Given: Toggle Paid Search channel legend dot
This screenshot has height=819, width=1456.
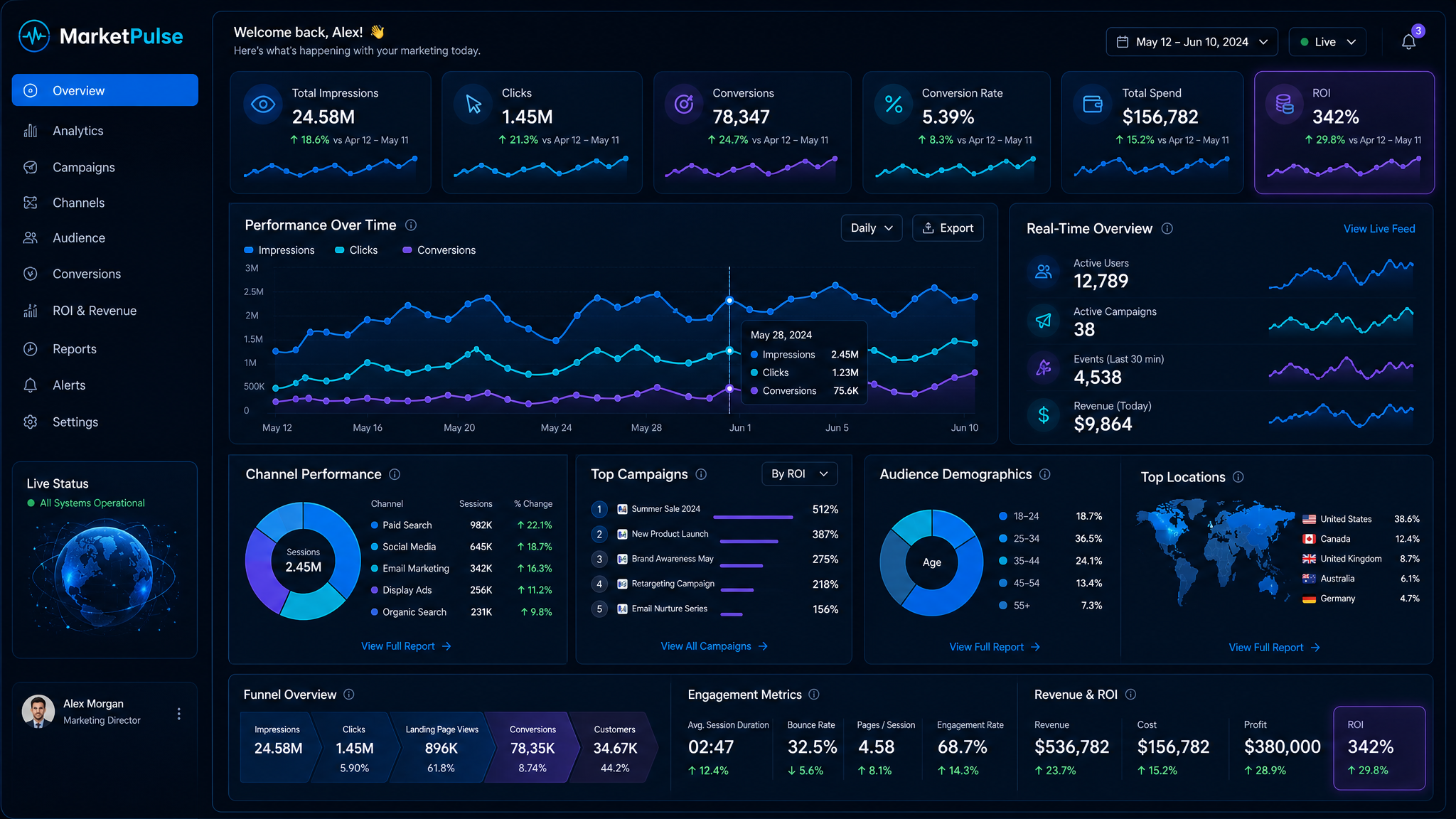Looking at the screenshot, I should pos(374,525).
